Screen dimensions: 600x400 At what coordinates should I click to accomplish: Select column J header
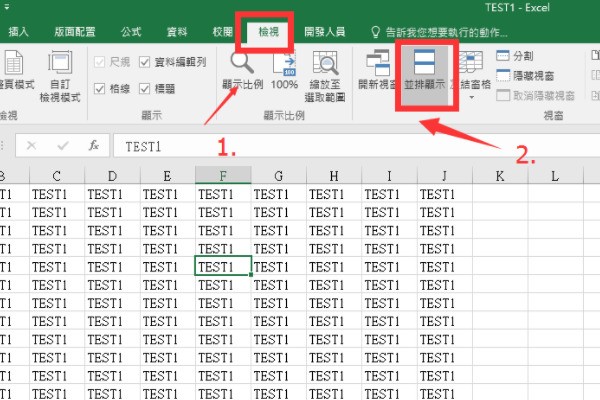click(x=445, y=176)
